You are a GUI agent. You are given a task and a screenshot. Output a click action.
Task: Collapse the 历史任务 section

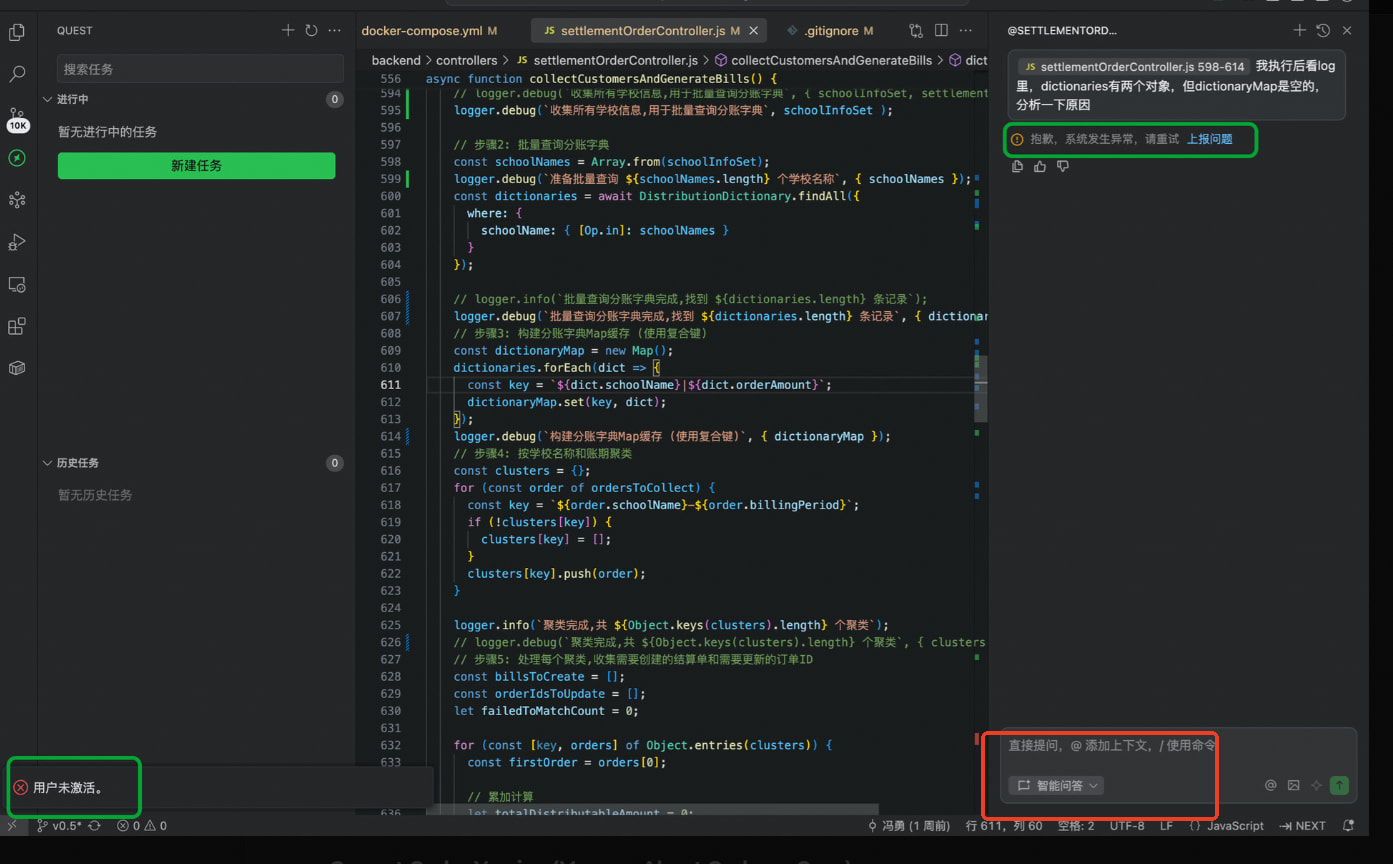point(47,463)
